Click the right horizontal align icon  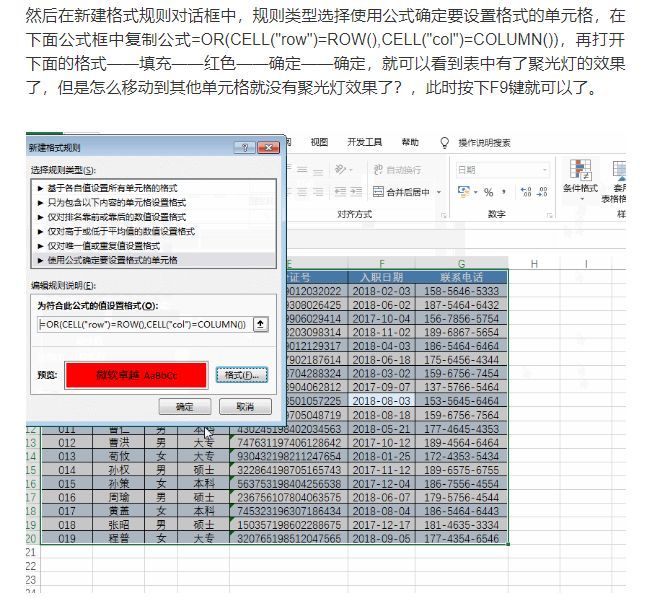pyautogui.click(x=318, y=192)
